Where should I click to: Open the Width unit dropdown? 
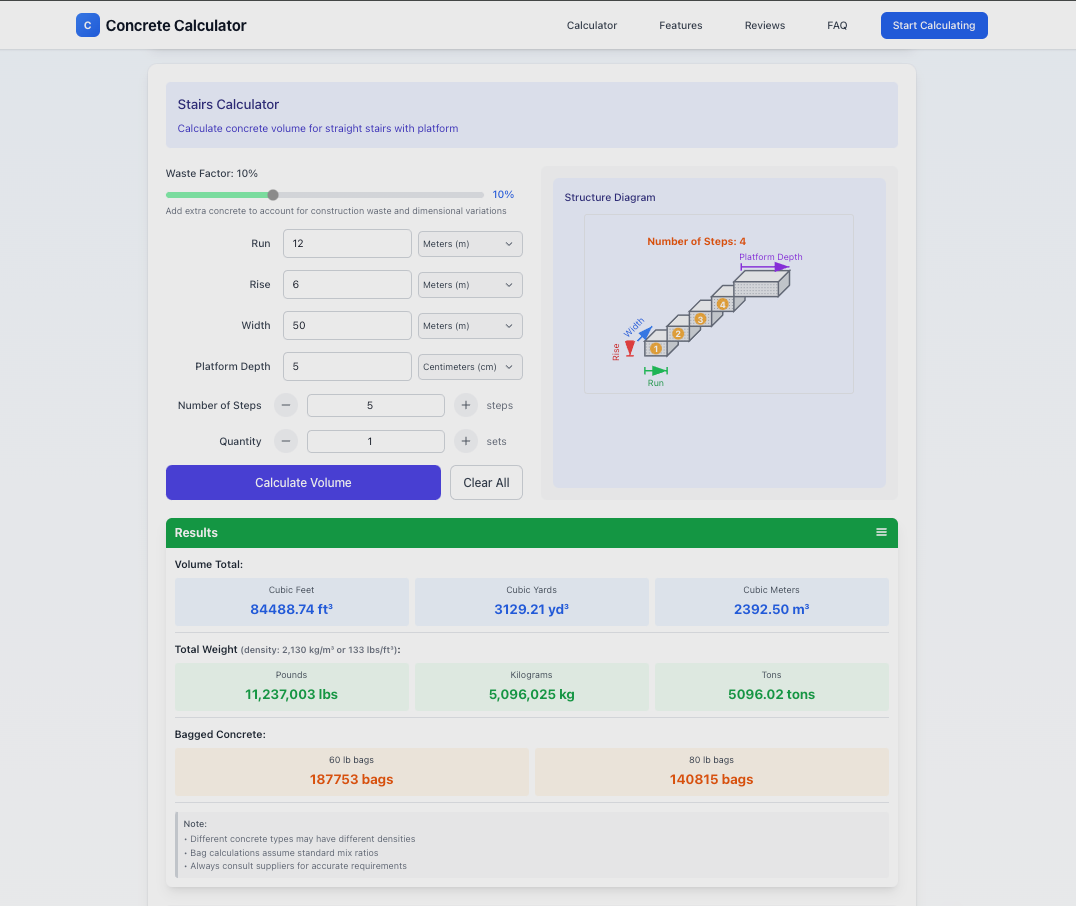tap(470, 326)
